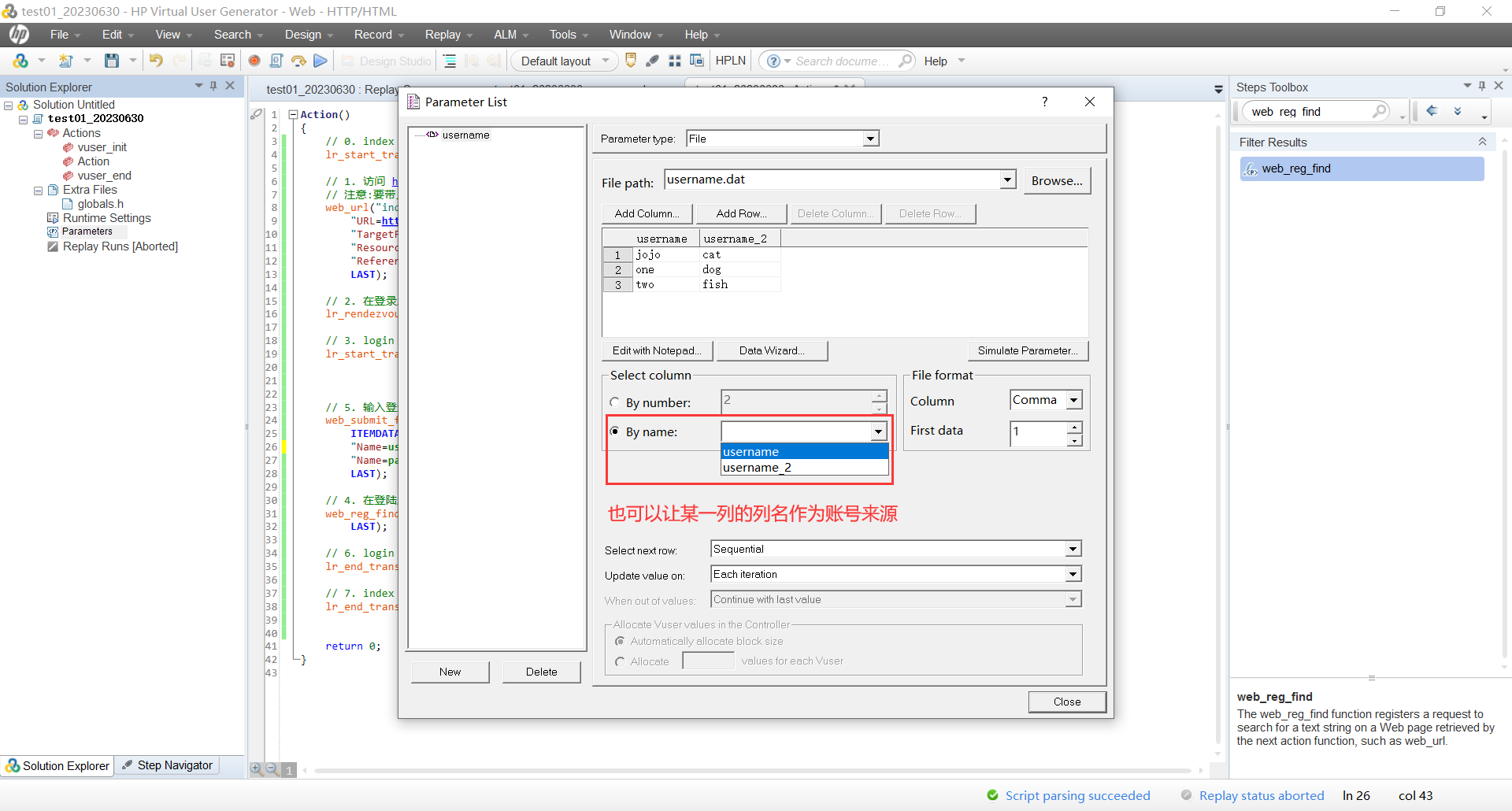Select the fish cell in the data table
Image resolution: width=1512 pixels, height=811 pixels.
coord(739,284)
